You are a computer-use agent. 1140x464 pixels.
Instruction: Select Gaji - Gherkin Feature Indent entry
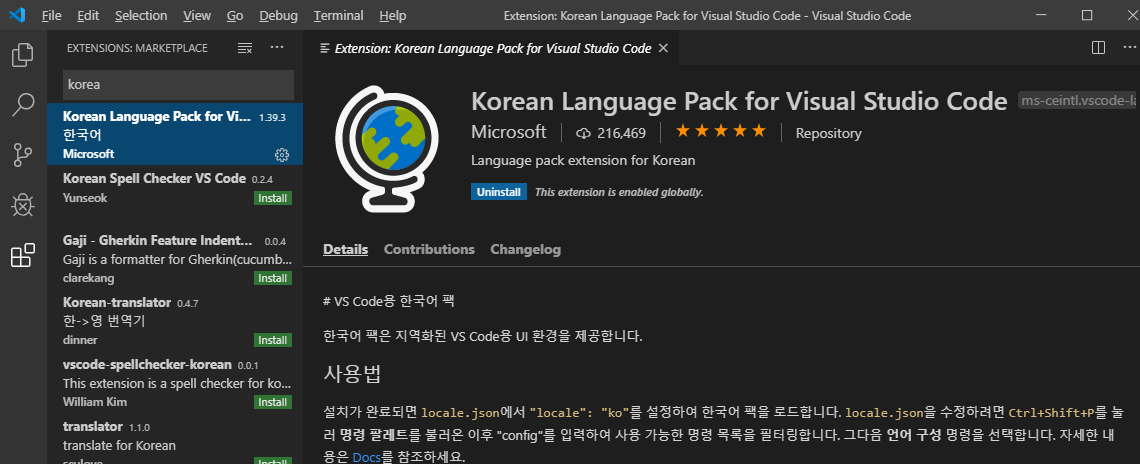click(175, 260)
